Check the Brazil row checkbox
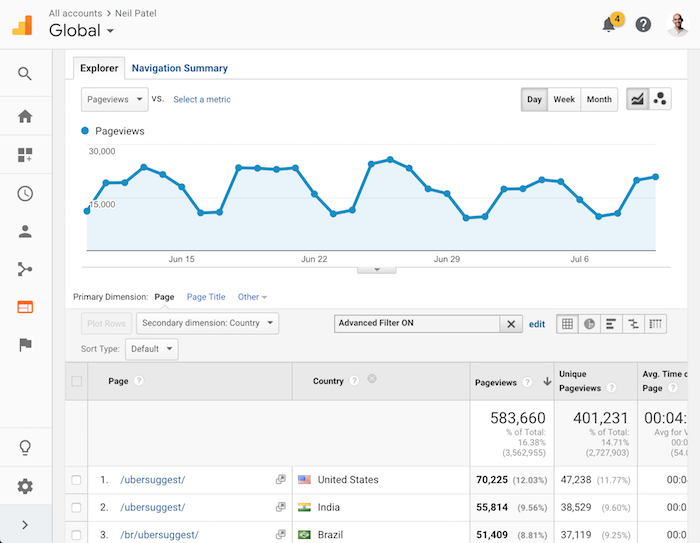700x543 pixels. tap(76, 535)
